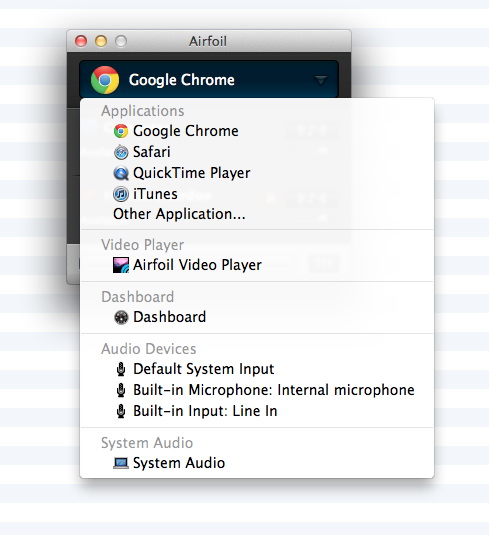Viewport: 489px width, 535px height.
Task: Click the Dashboard gauge icon
Action: (x=121, y=317)
